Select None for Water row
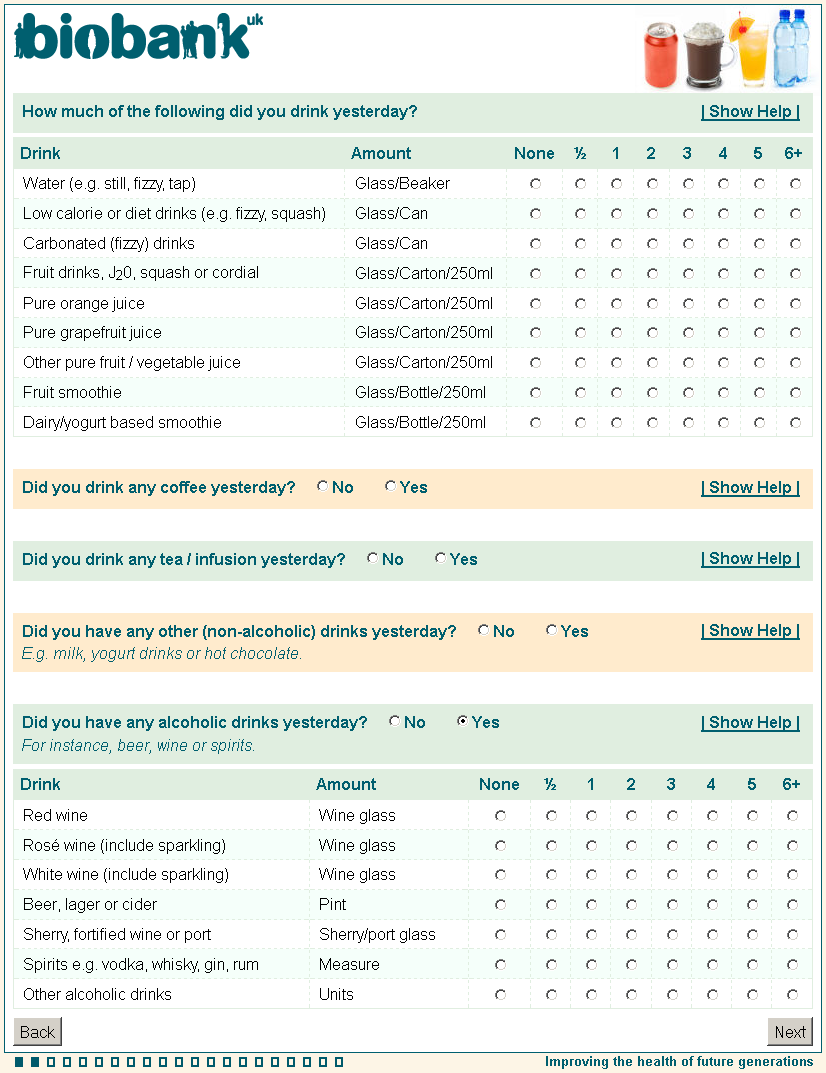Viewport: 826px width, 1073px height. pyautogui.click(x=536, y=184)
